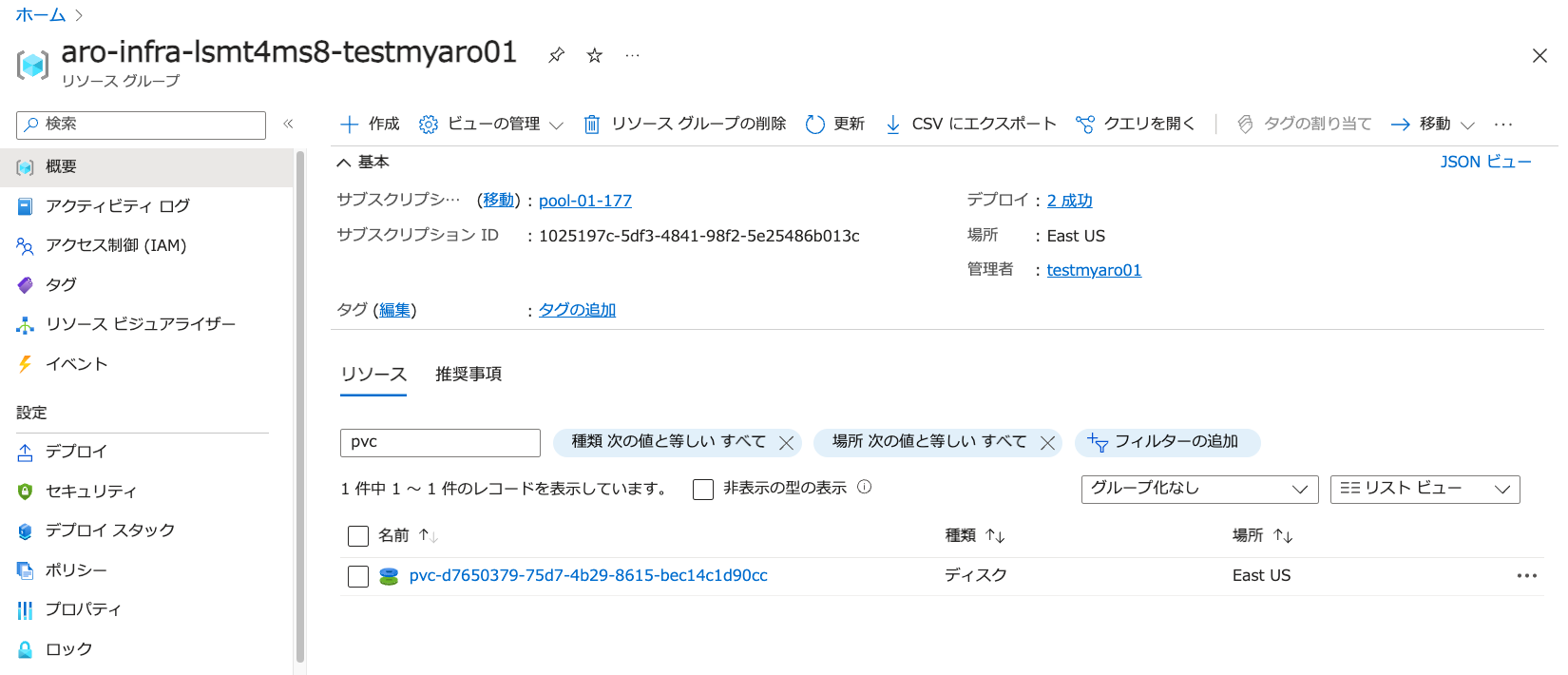The width and height of the screenshot is (1568, 675).
Task: Click the sidebar 検索 search box
Action: click(141, 125)
